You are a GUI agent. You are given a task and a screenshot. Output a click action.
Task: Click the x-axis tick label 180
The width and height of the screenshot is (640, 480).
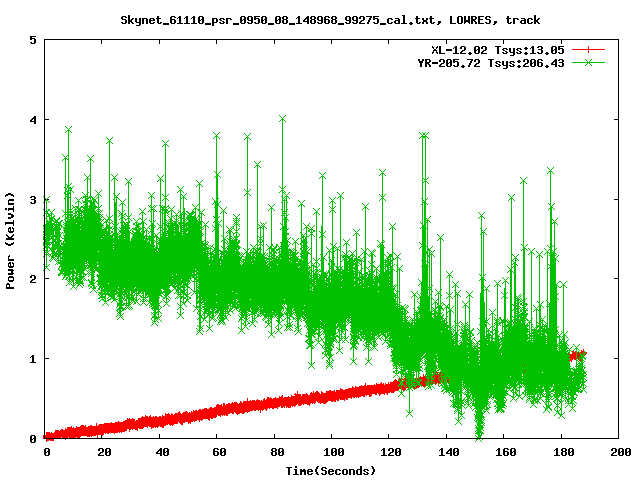click(564, 452)
